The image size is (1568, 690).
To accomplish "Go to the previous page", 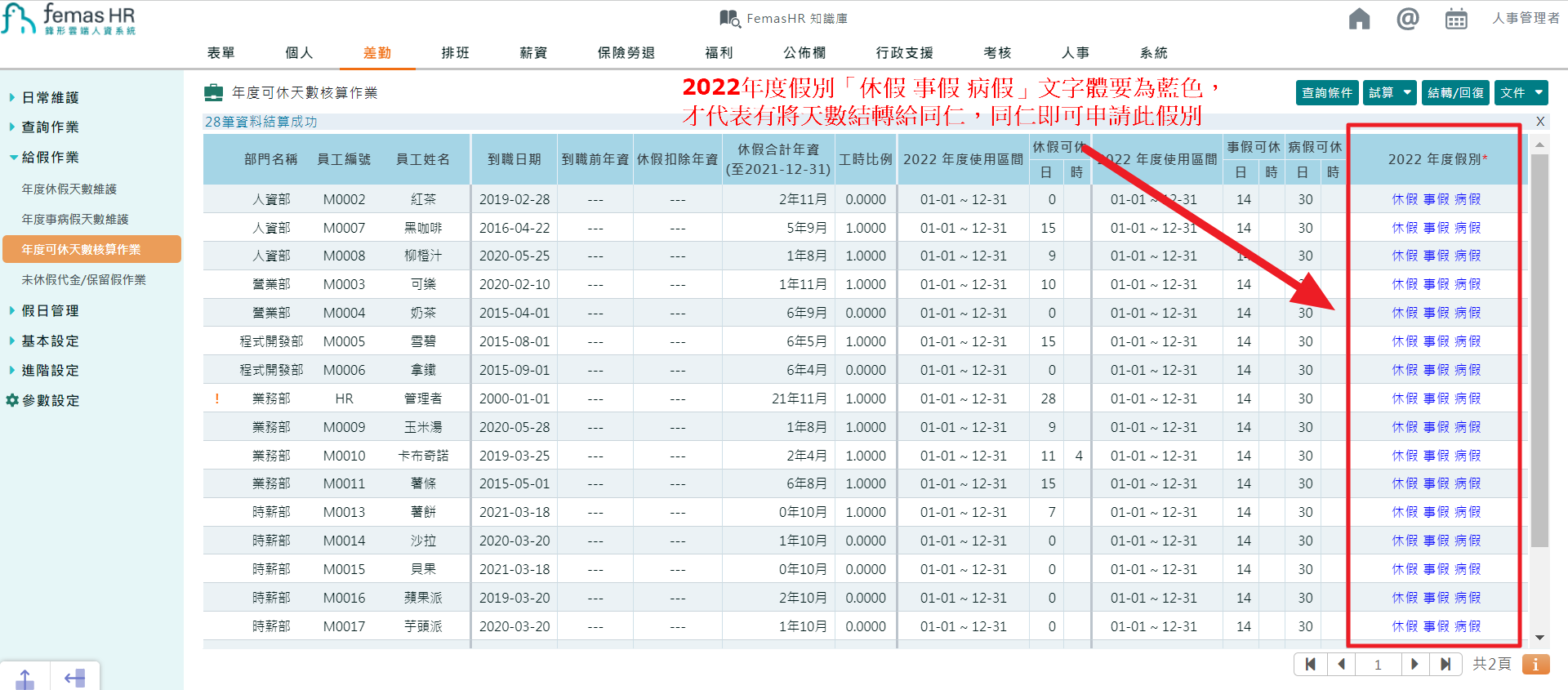I will pos(1341,664).
